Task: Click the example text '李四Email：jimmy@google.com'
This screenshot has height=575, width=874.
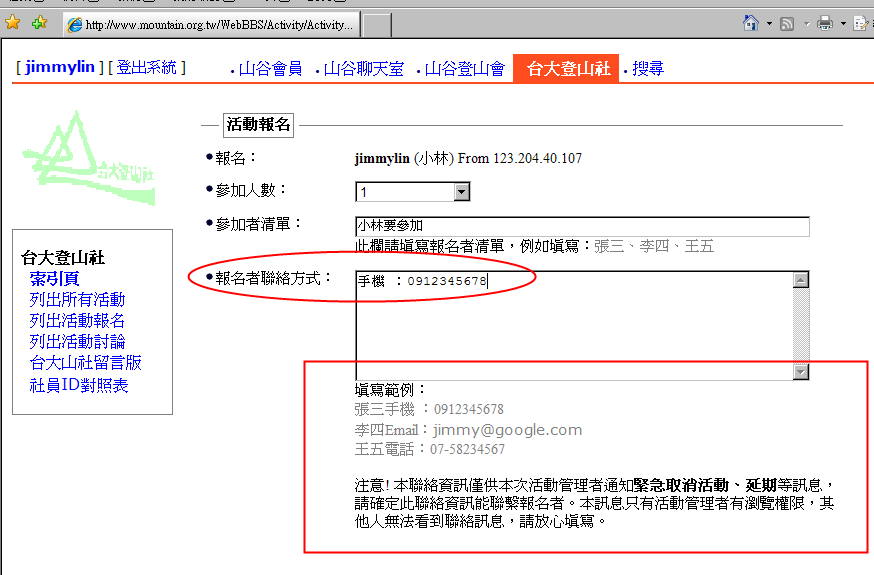Action: (468, 430)
